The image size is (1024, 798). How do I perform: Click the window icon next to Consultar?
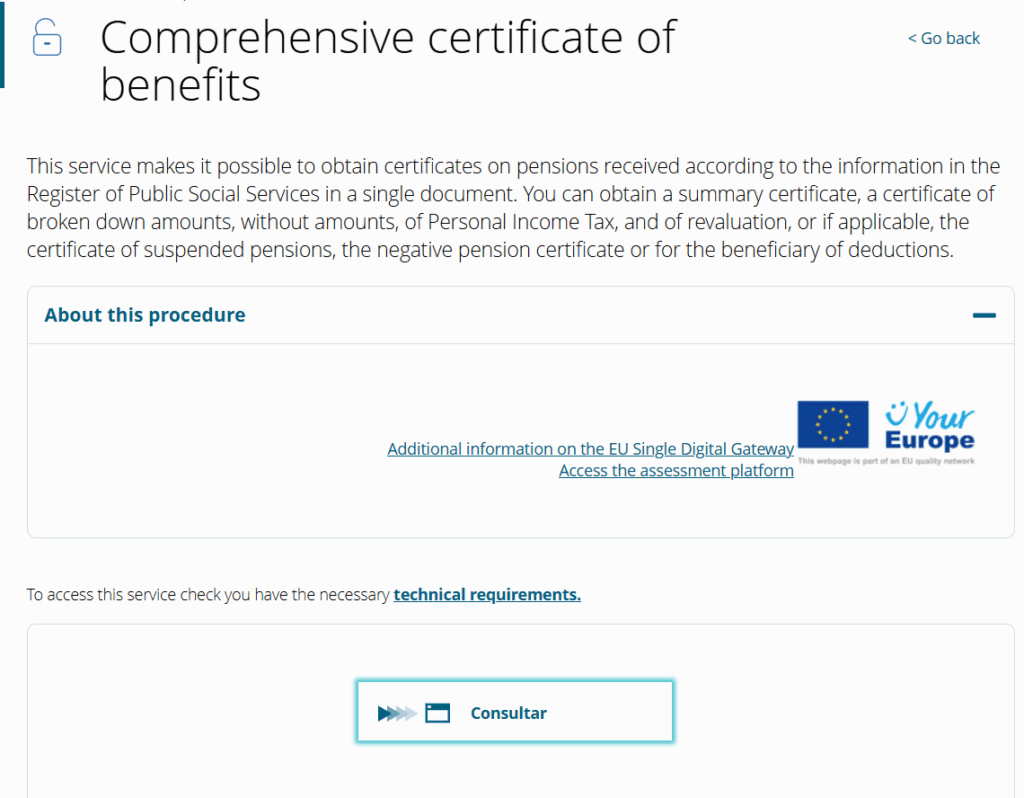[x=437, y=713]
